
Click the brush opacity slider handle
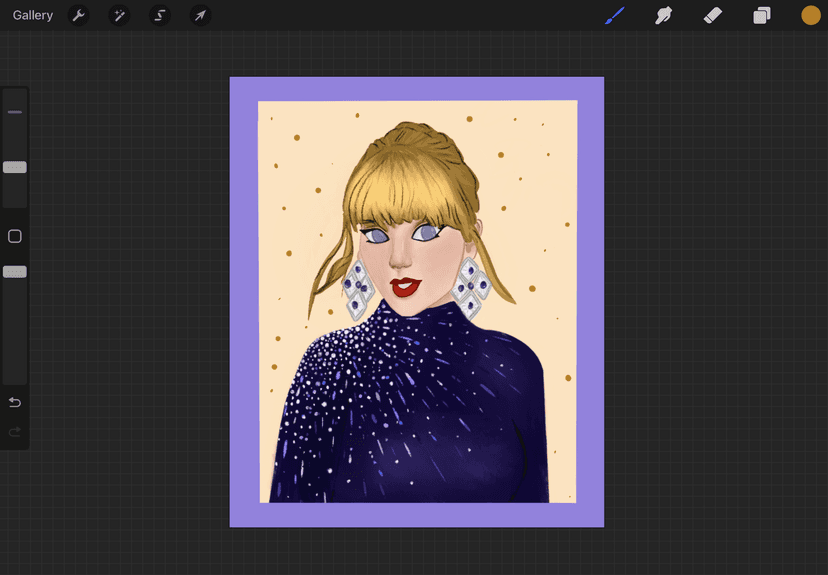[15, 271]
